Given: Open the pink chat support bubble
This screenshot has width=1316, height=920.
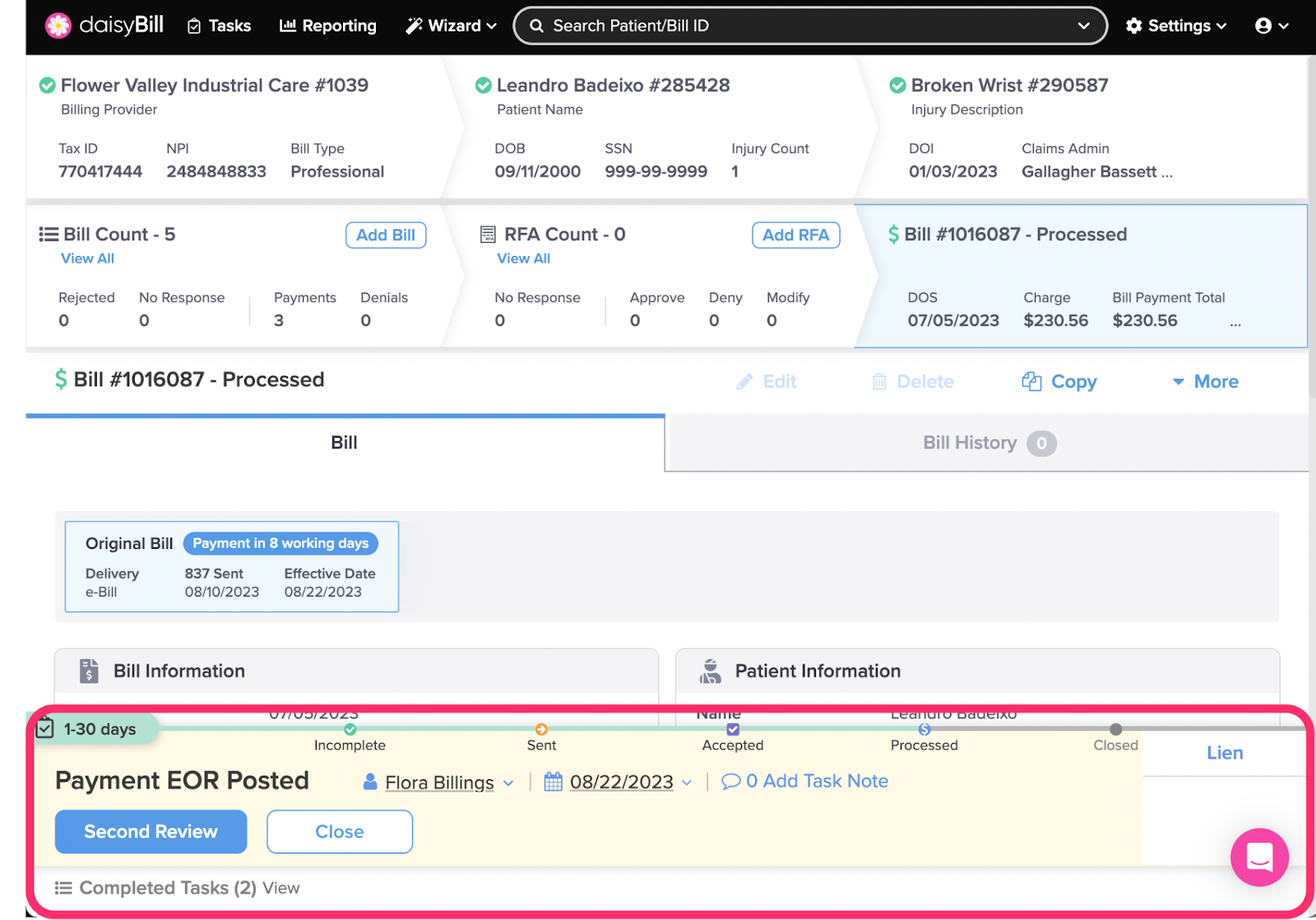Looking at the screenshot, I should [1259, 857].
